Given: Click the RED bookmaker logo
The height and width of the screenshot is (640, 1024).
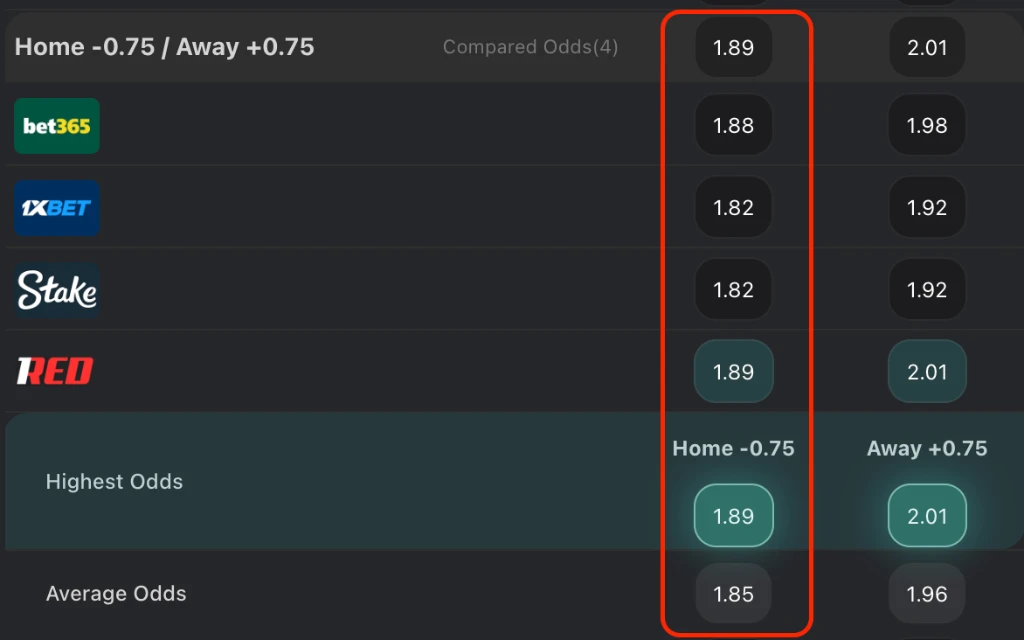Looking at the screenshot, I should [x=54, y=372].
